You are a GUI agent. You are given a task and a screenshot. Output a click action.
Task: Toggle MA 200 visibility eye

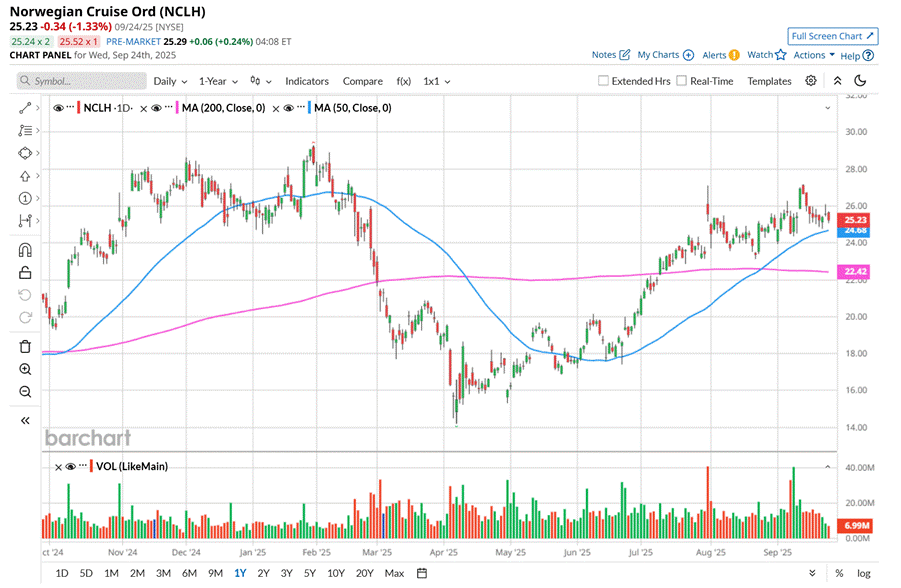coord(156,108)
